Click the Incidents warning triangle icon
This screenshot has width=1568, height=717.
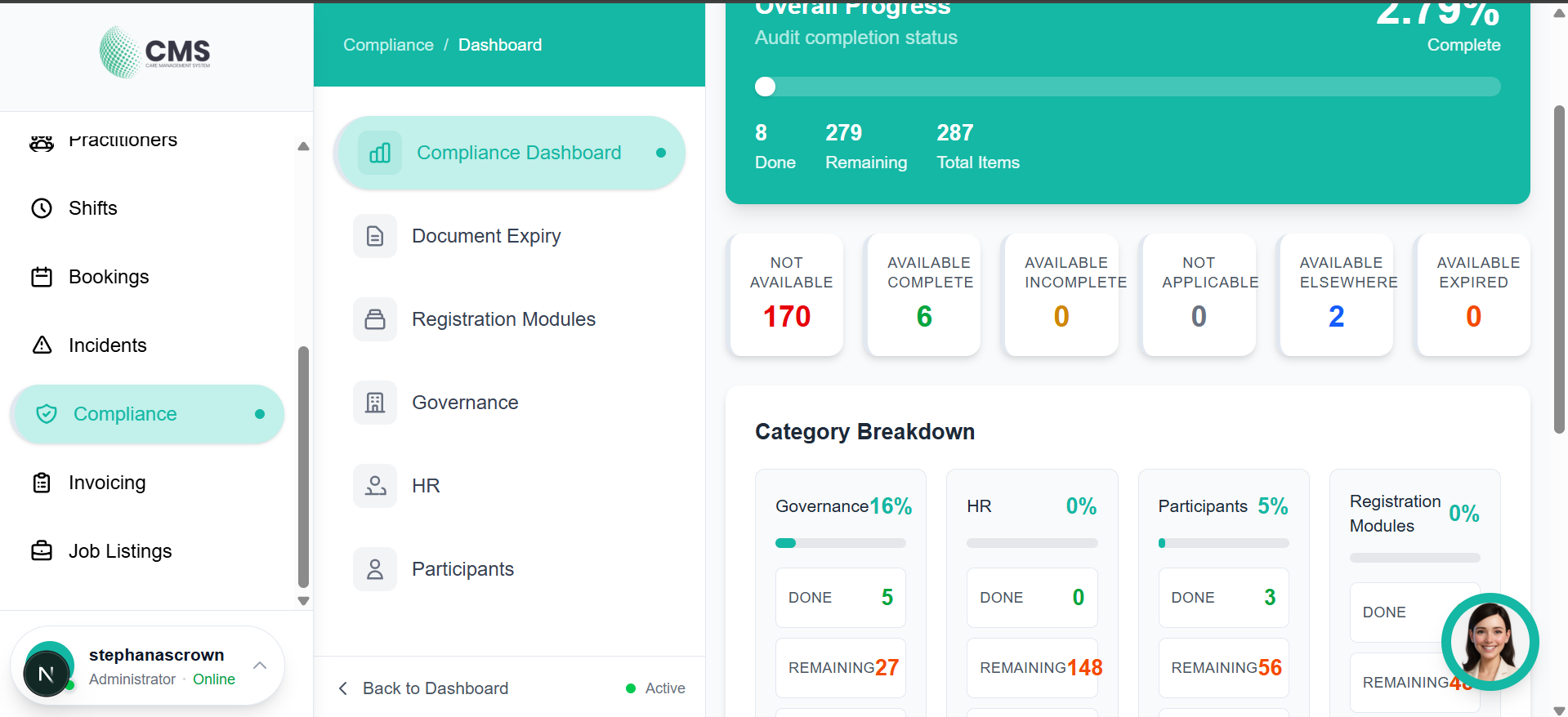42,345
